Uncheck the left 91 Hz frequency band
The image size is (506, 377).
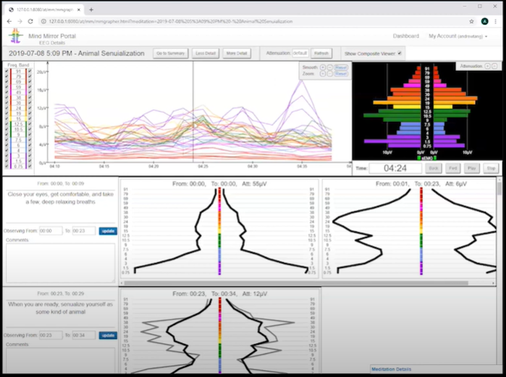pyautogui.click(x=7, y=71)
